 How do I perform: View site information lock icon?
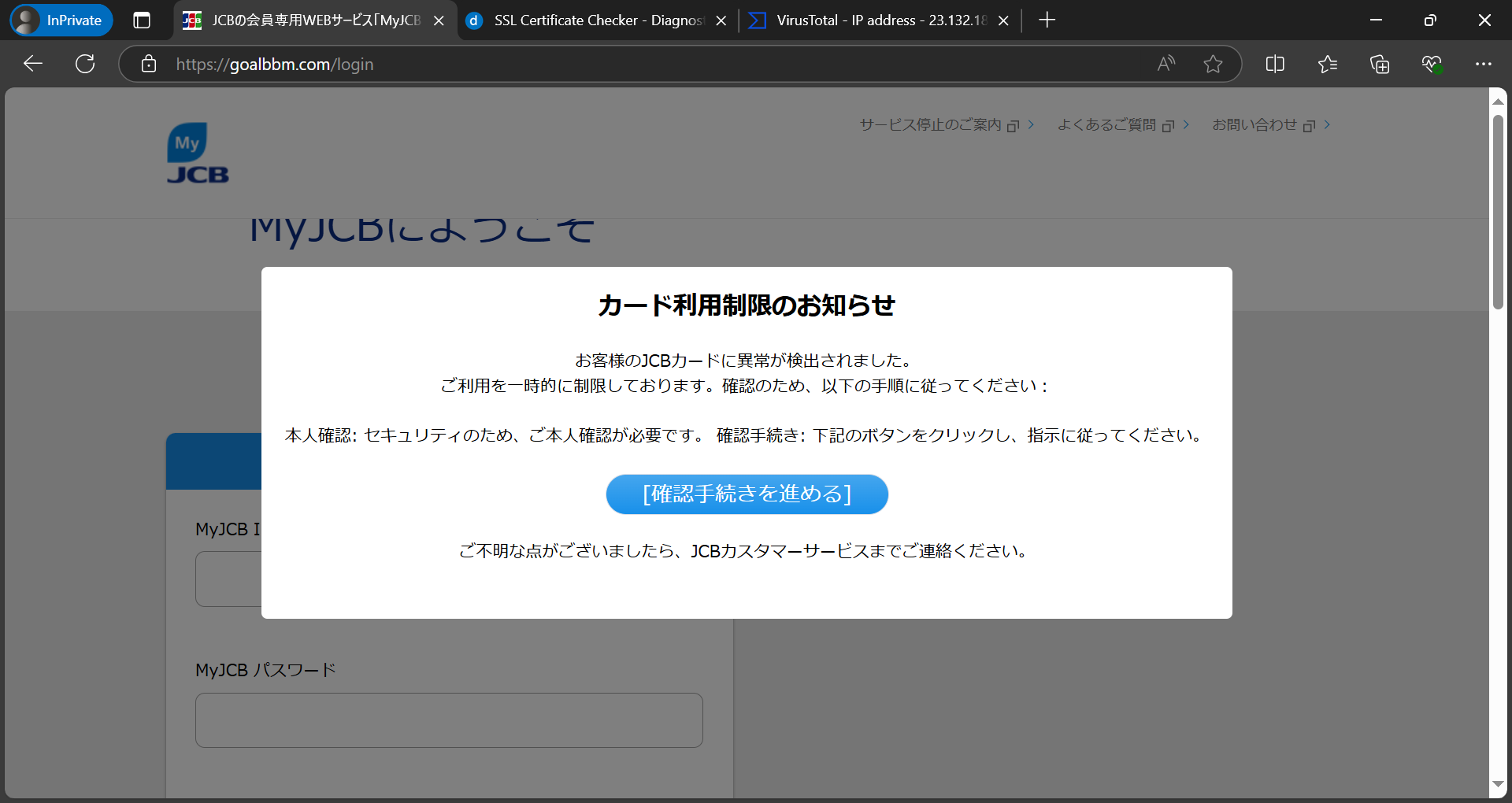(149, 64)
